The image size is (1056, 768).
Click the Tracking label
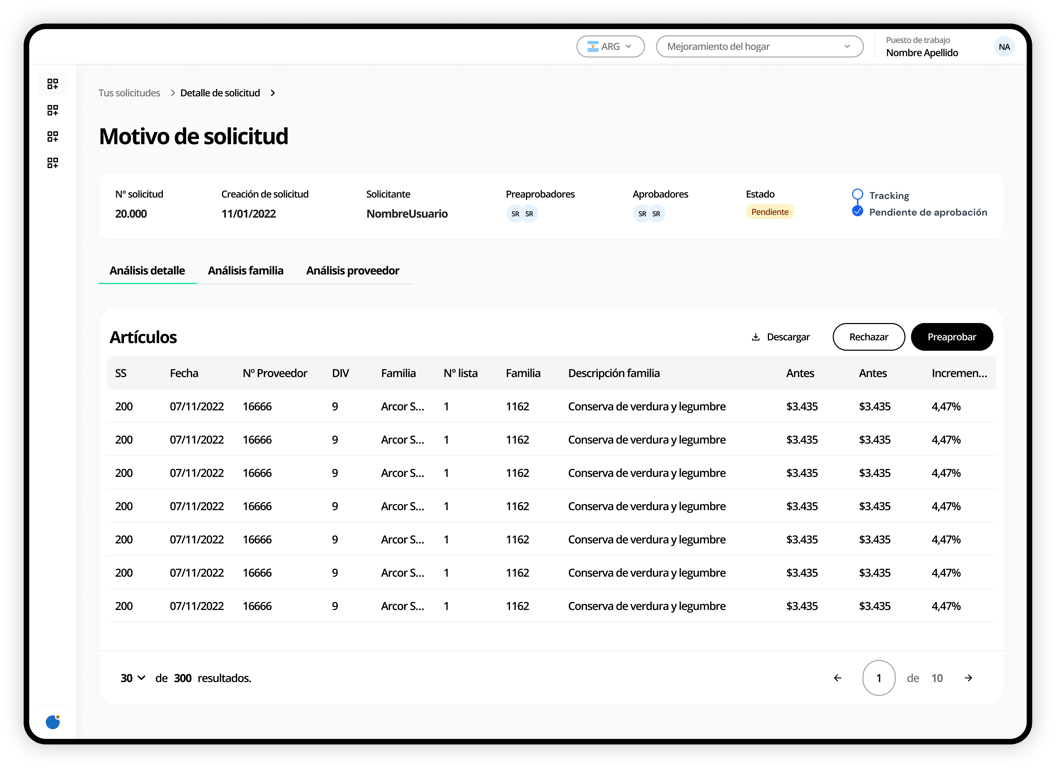tap(889, 195)
